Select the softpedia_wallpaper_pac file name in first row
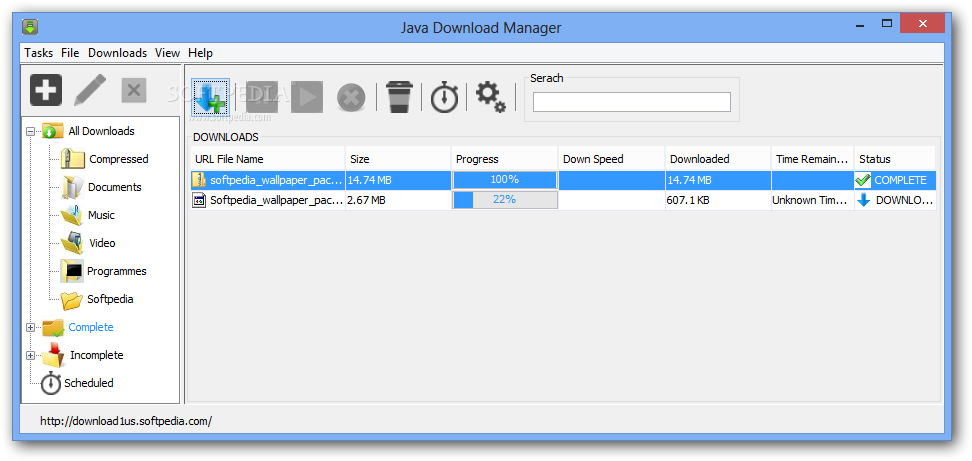The image size is (972, 461). 276,180
